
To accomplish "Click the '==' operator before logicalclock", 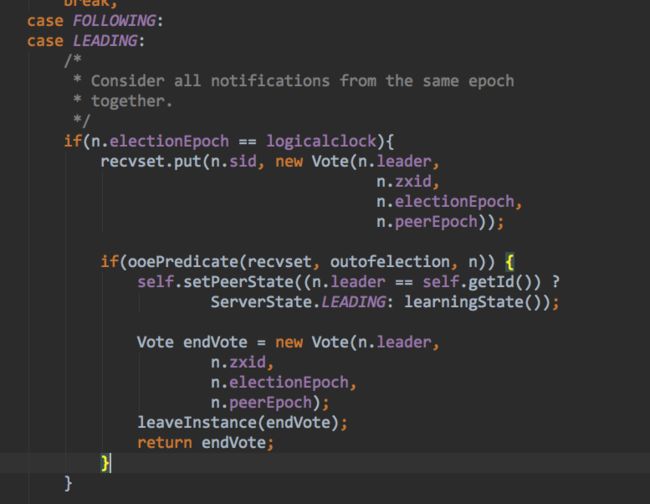I will coord(247,141).
